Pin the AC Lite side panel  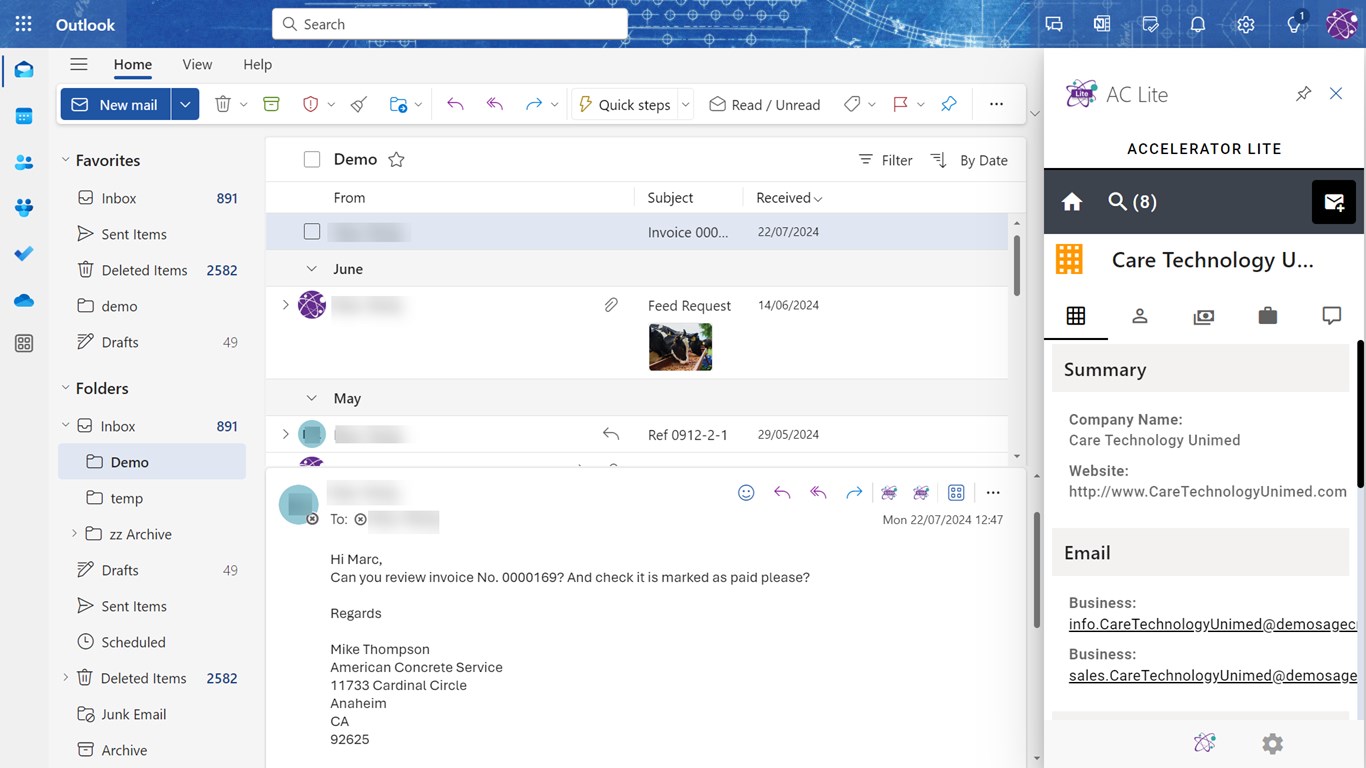point(1303,94)
